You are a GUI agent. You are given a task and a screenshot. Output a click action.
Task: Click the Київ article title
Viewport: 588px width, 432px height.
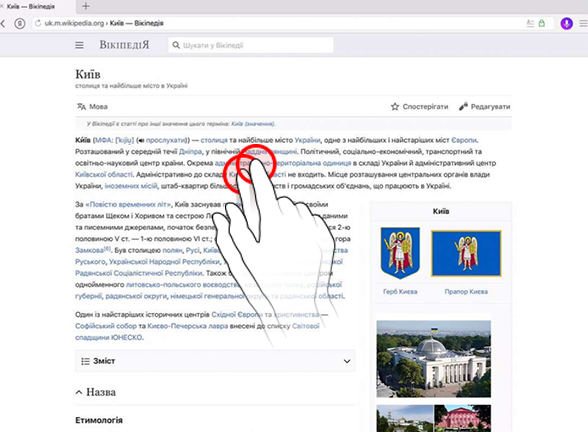pos(88,74)
